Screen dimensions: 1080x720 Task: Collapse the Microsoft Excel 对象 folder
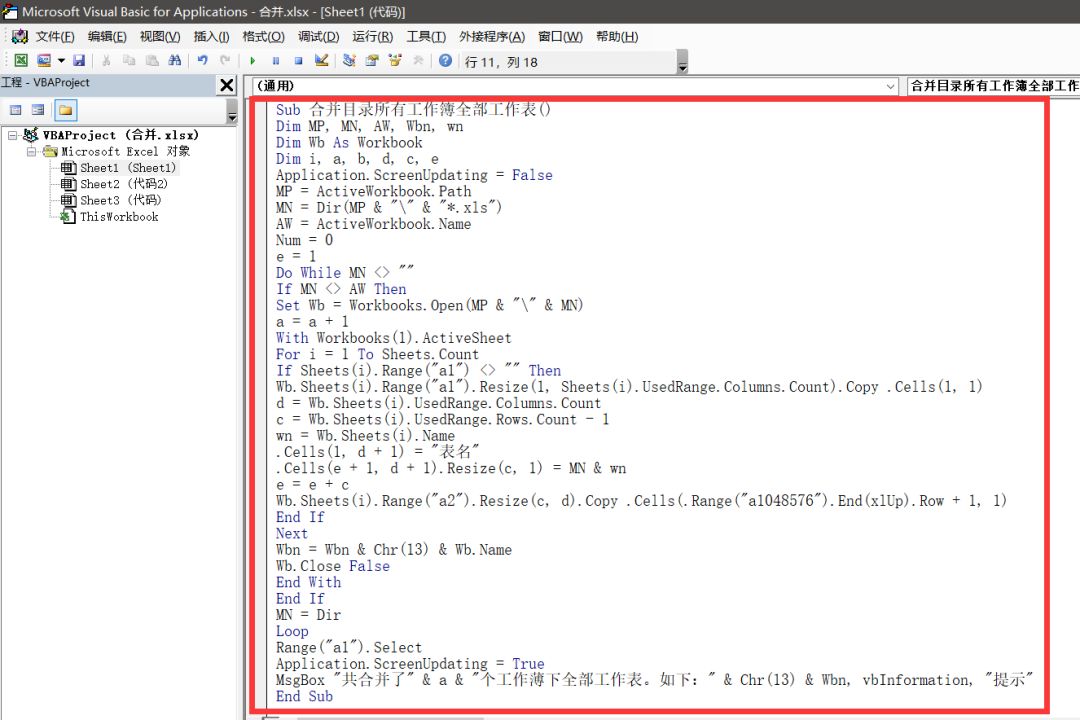tap(32, 152)
